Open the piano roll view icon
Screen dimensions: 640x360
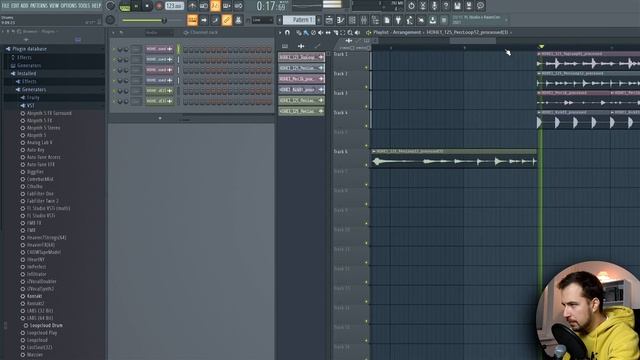(x=340, y=20)
